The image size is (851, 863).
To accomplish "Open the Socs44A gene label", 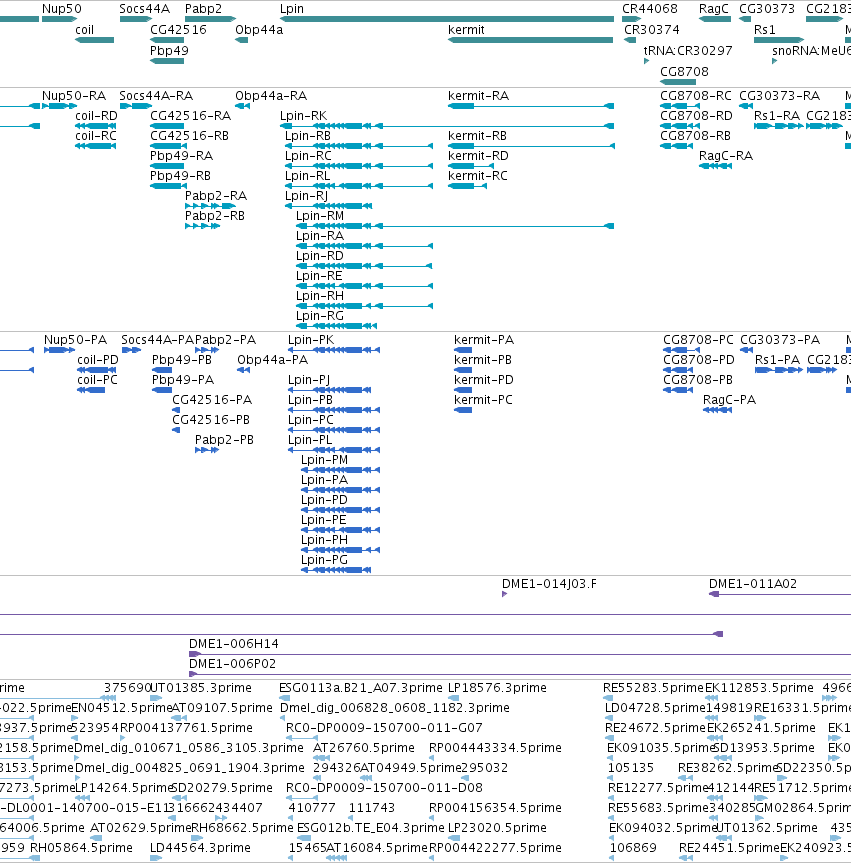I will tap(145, 9).
